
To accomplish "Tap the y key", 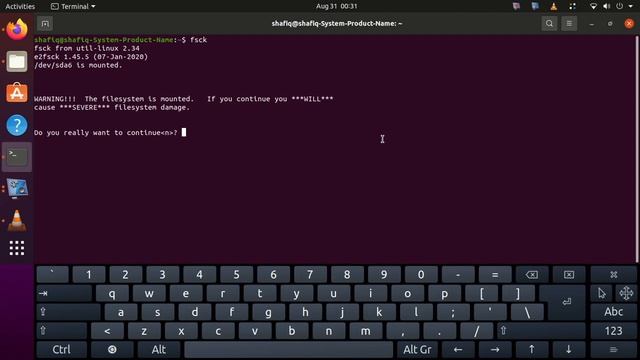I will [296, 293].
